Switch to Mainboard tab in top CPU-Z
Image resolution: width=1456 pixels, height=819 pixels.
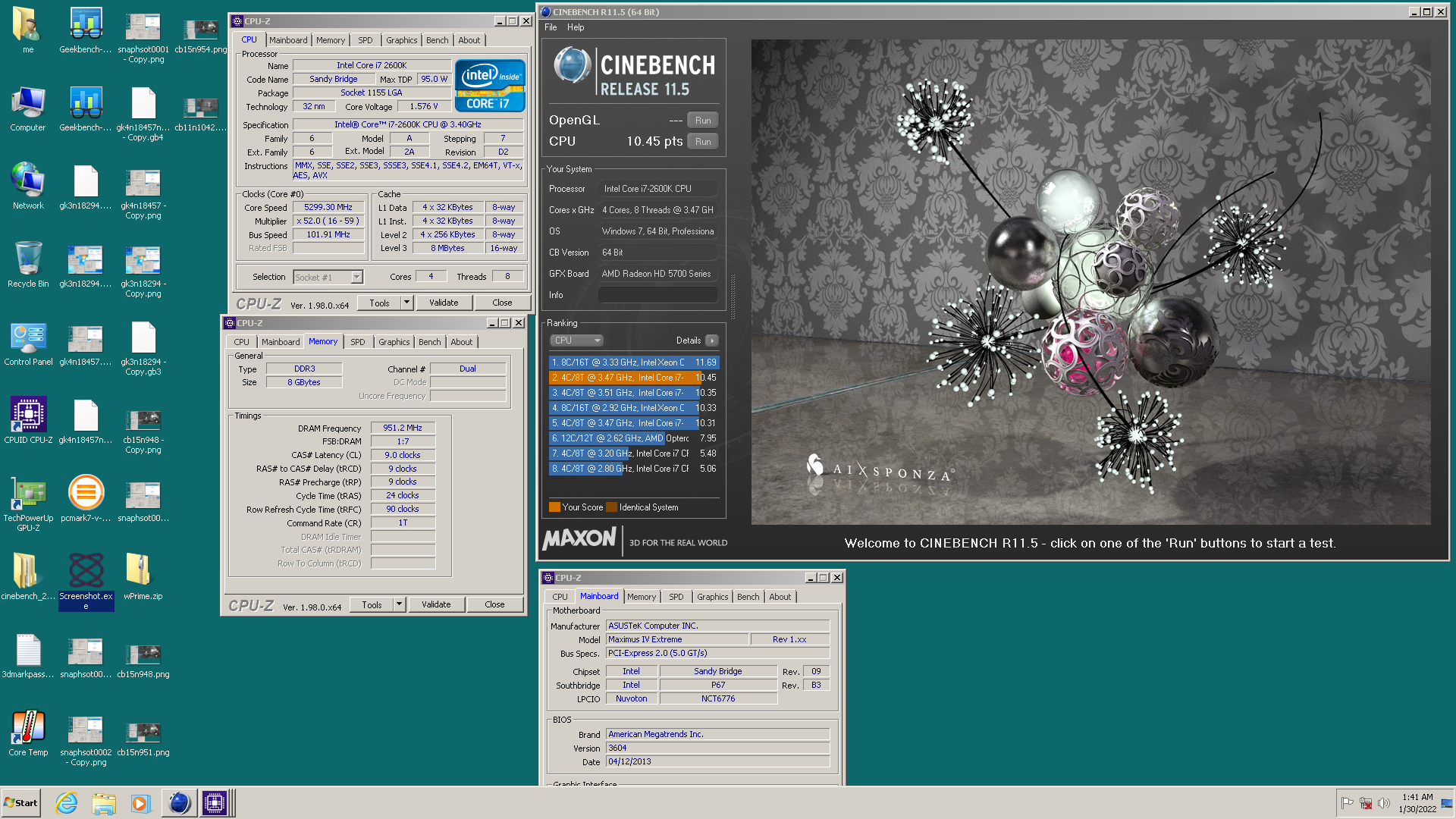click(288, 40)
